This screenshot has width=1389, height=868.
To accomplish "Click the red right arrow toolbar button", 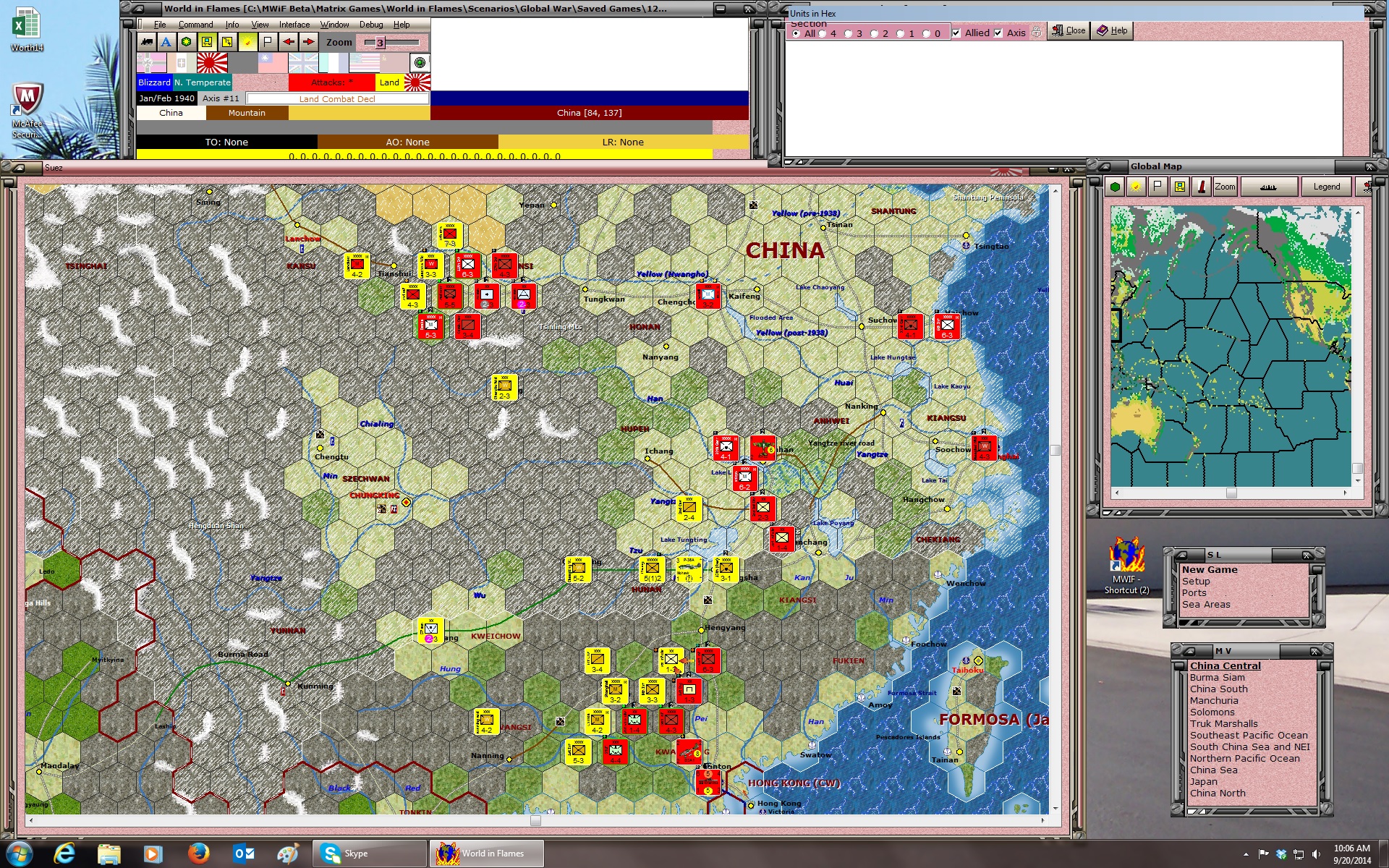I will tap(308, 42).
